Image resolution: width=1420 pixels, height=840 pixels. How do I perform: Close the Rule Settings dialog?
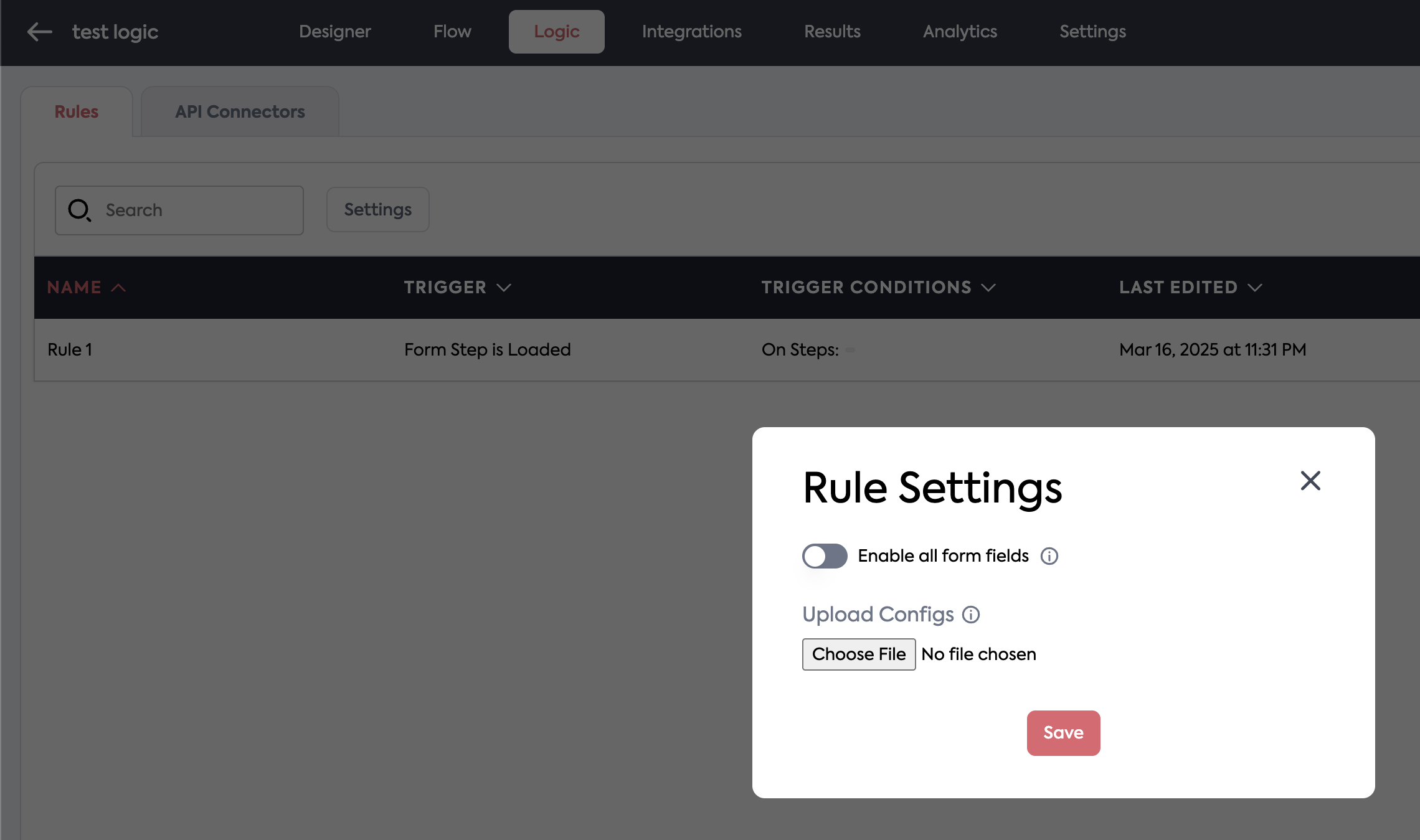point(1310,481)
